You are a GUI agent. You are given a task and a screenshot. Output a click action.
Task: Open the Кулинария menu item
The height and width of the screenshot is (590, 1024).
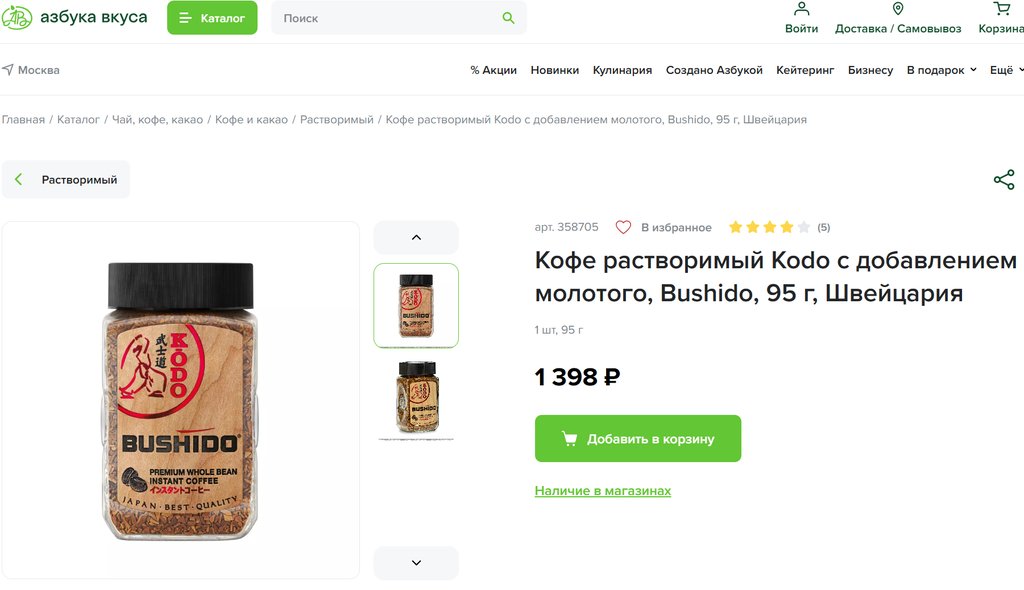click(x=622, y=70)
